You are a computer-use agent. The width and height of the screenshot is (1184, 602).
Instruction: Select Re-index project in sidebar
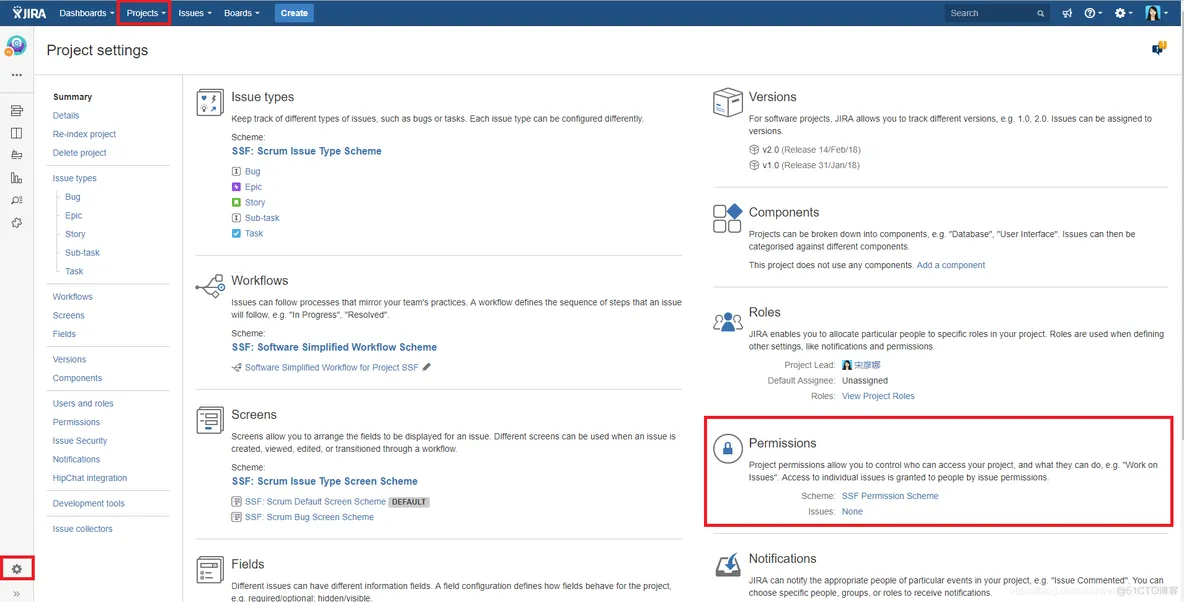tap(85, 134)
